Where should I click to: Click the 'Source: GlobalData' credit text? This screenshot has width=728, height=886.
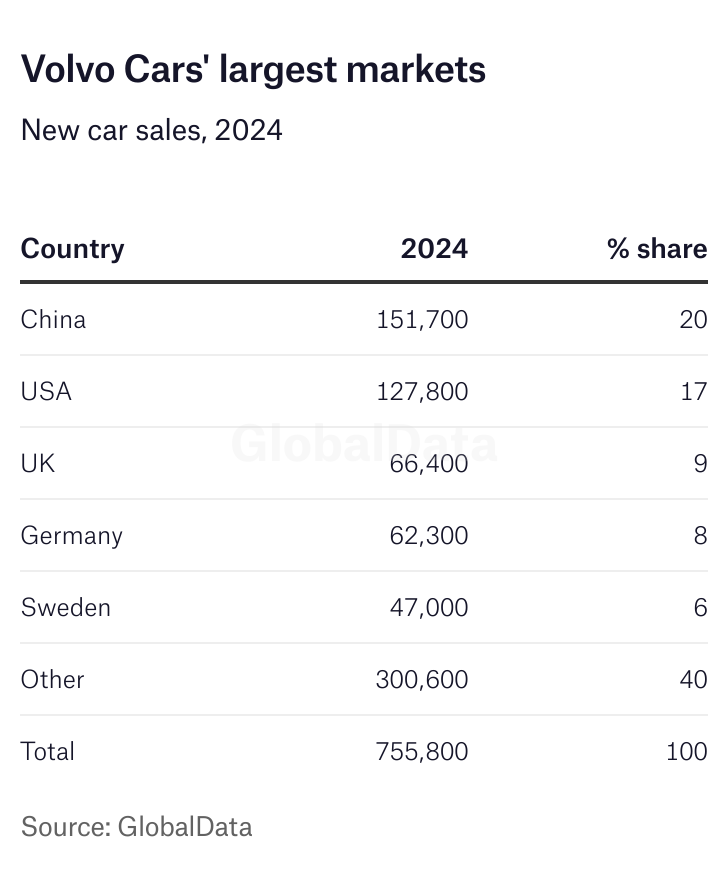coord(136,827)
